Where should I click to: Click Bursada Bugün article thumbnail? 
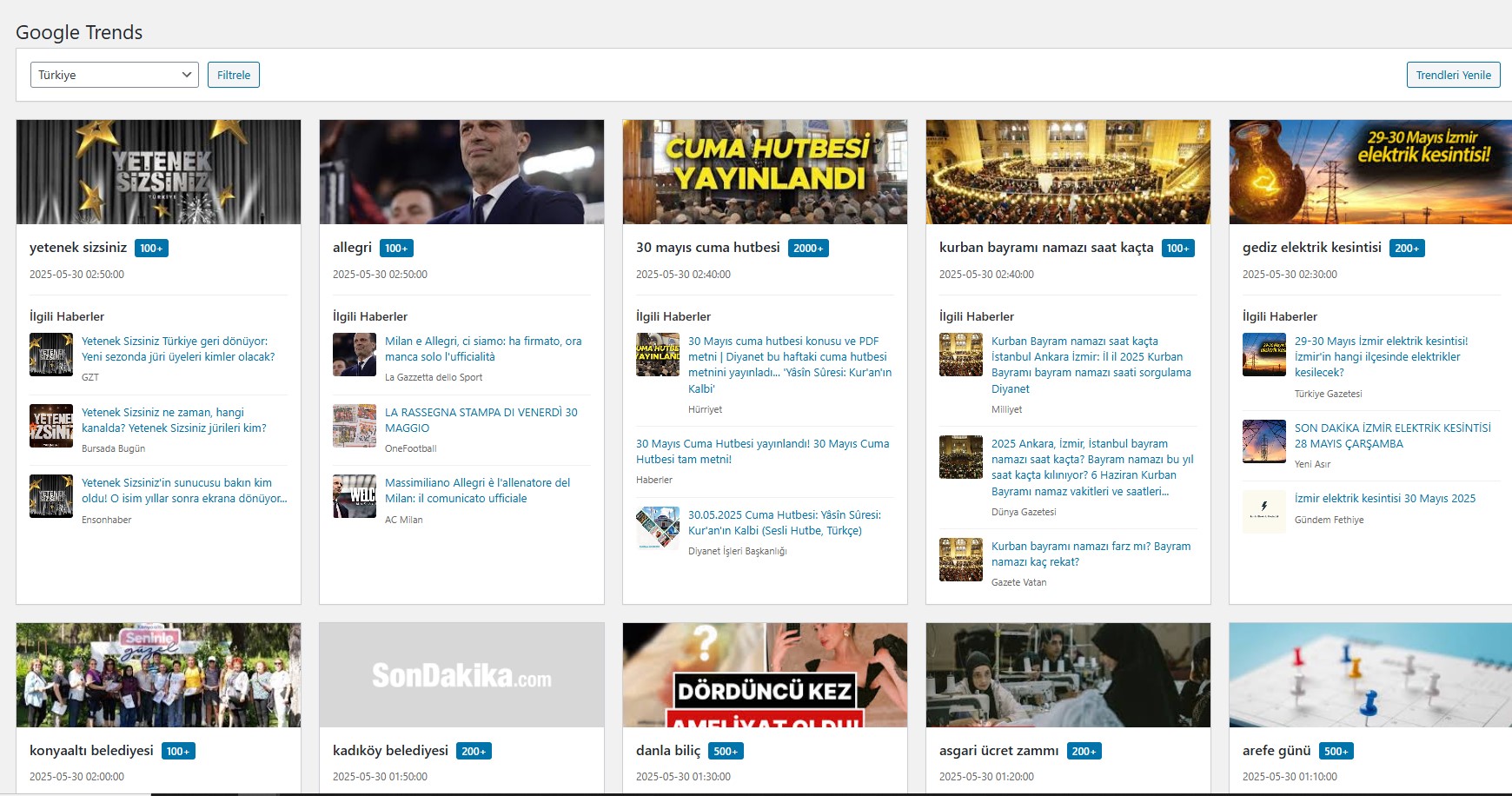[51, 426]
